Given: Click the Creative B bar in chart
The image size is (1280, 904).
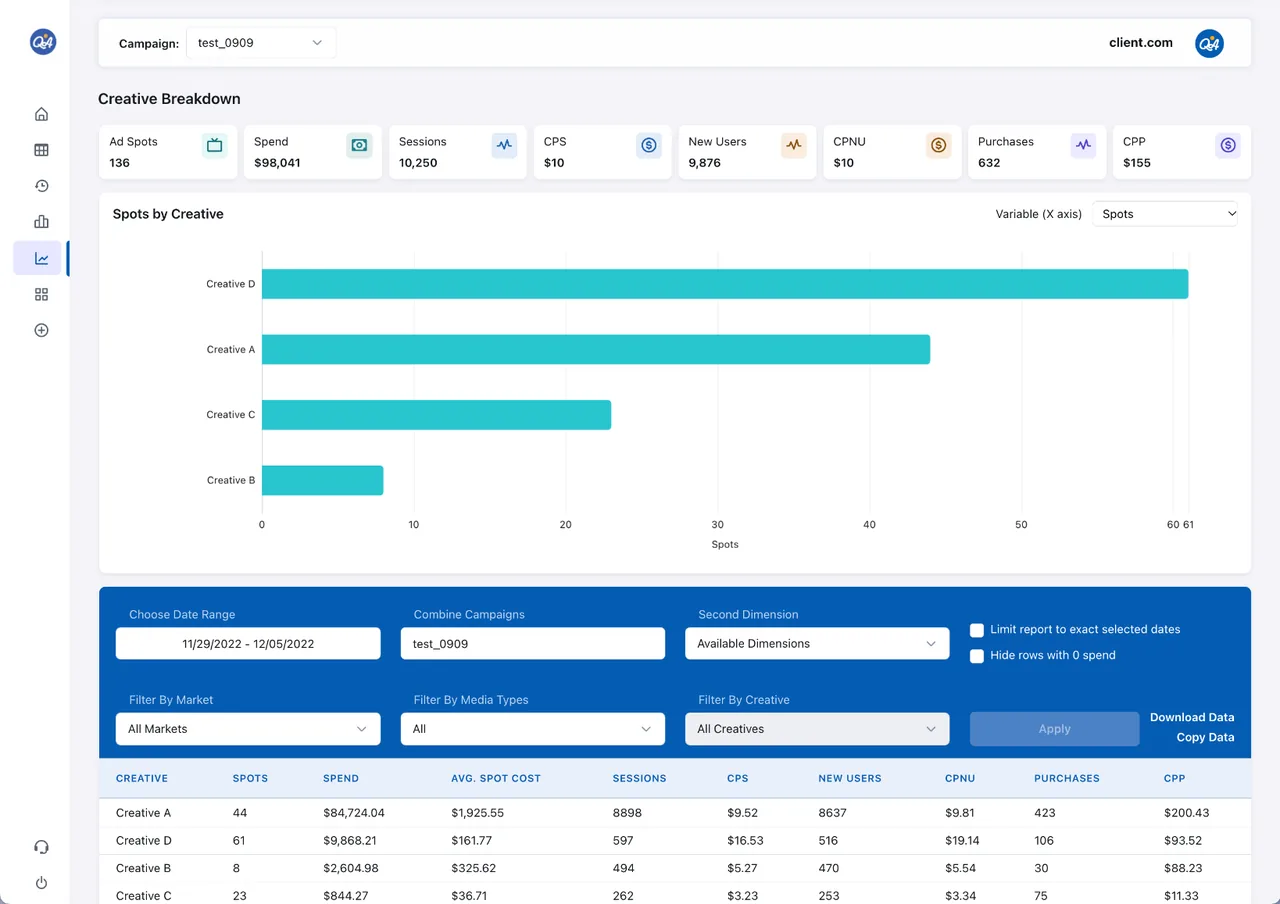Looking at the screenshot, I should [322, 480].
